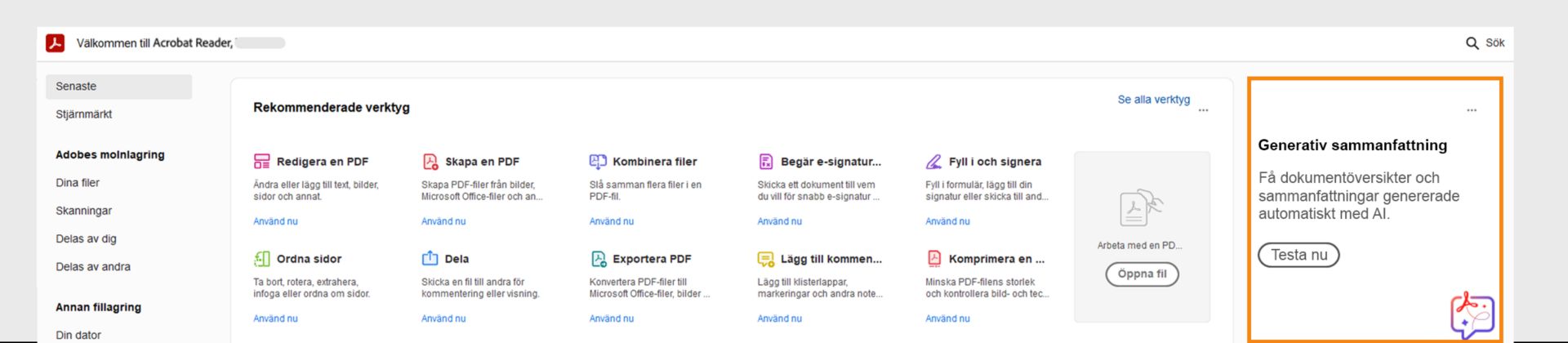Click the Begär e-signatur icon
1568x343 pixels.
pos(766,162)
